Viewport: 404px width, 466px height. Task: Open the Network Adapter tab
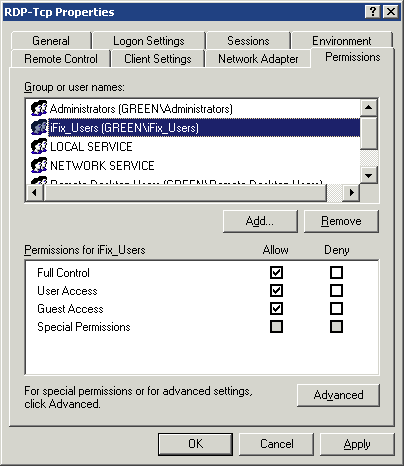pyautogui.click(x=258, y=59)
